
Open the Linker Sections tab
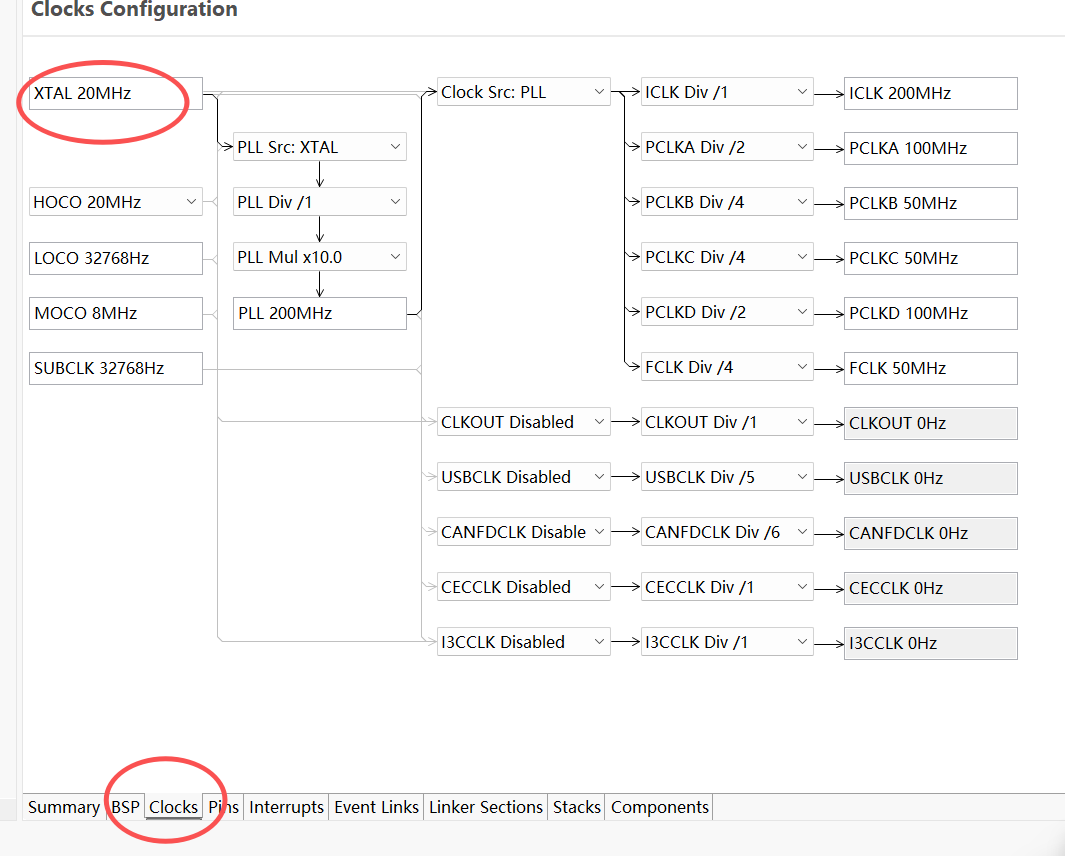click(486, 807)
